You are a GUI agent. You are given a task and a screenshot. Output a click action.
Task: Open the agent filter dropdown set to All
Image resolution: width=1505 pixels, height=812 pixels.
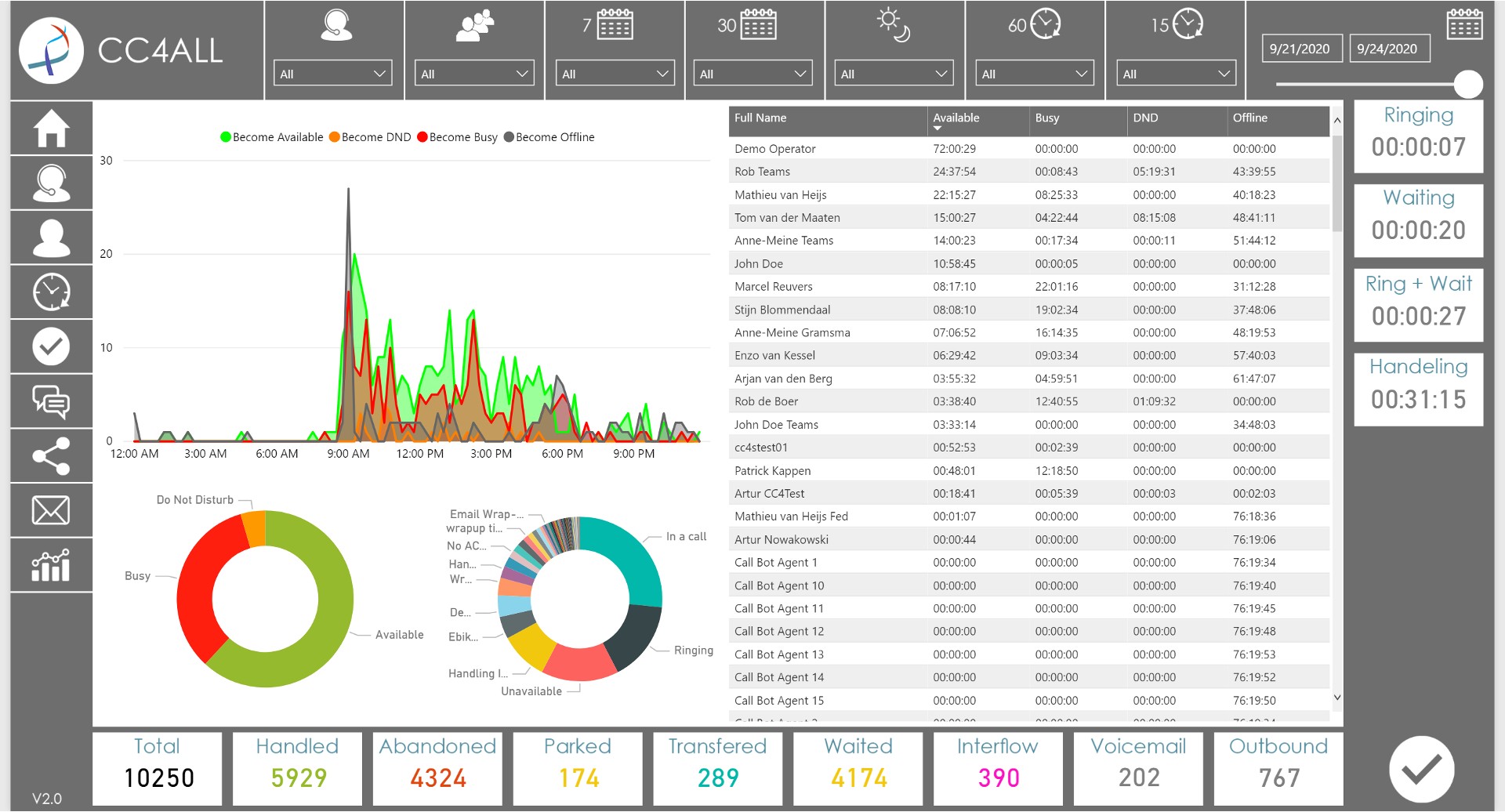click(x=333, y=74)
